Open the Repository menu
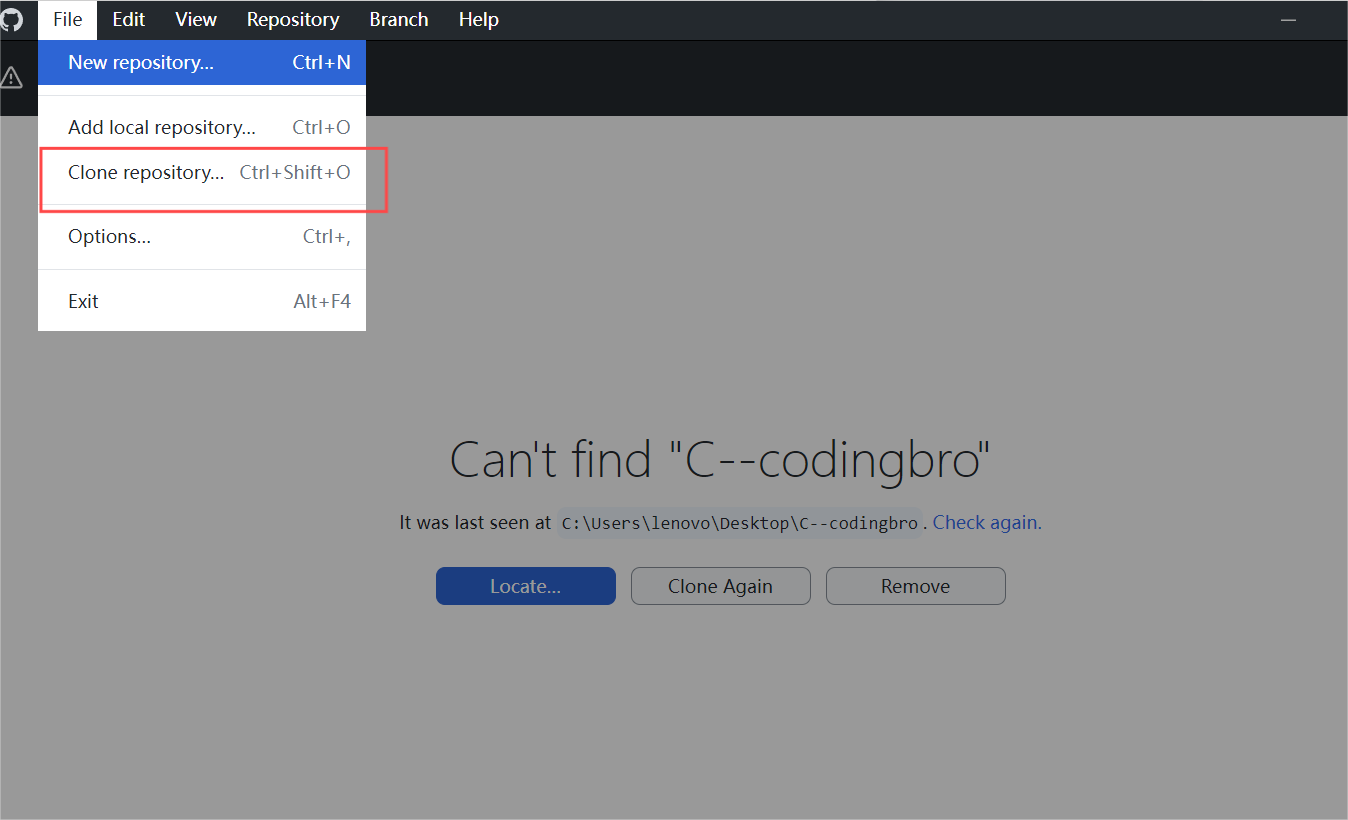The image size is (1348, 820). (x=293, y=19)
